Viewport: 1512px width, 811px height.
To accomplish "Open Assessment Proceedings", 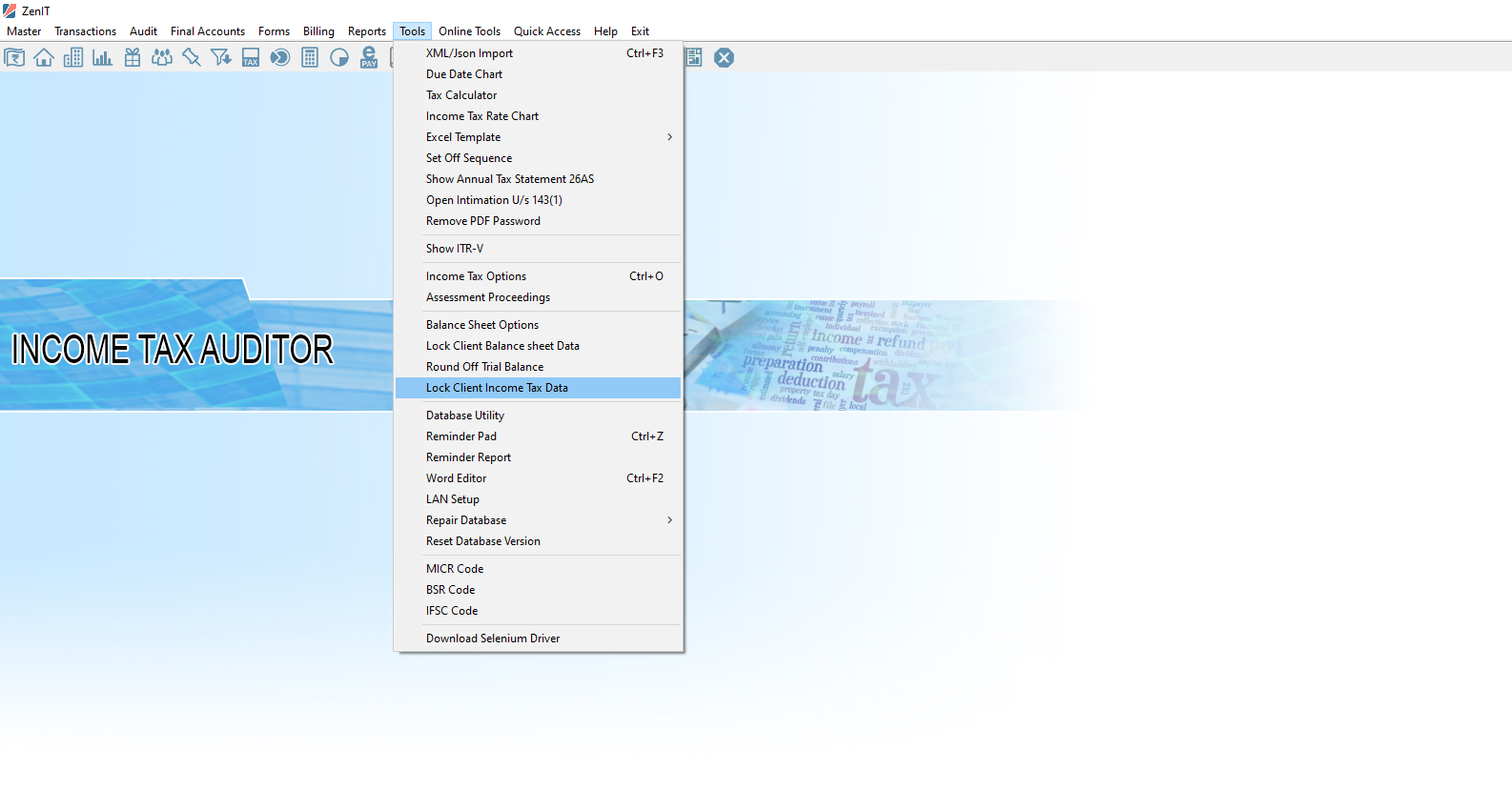I will point(539,297).
